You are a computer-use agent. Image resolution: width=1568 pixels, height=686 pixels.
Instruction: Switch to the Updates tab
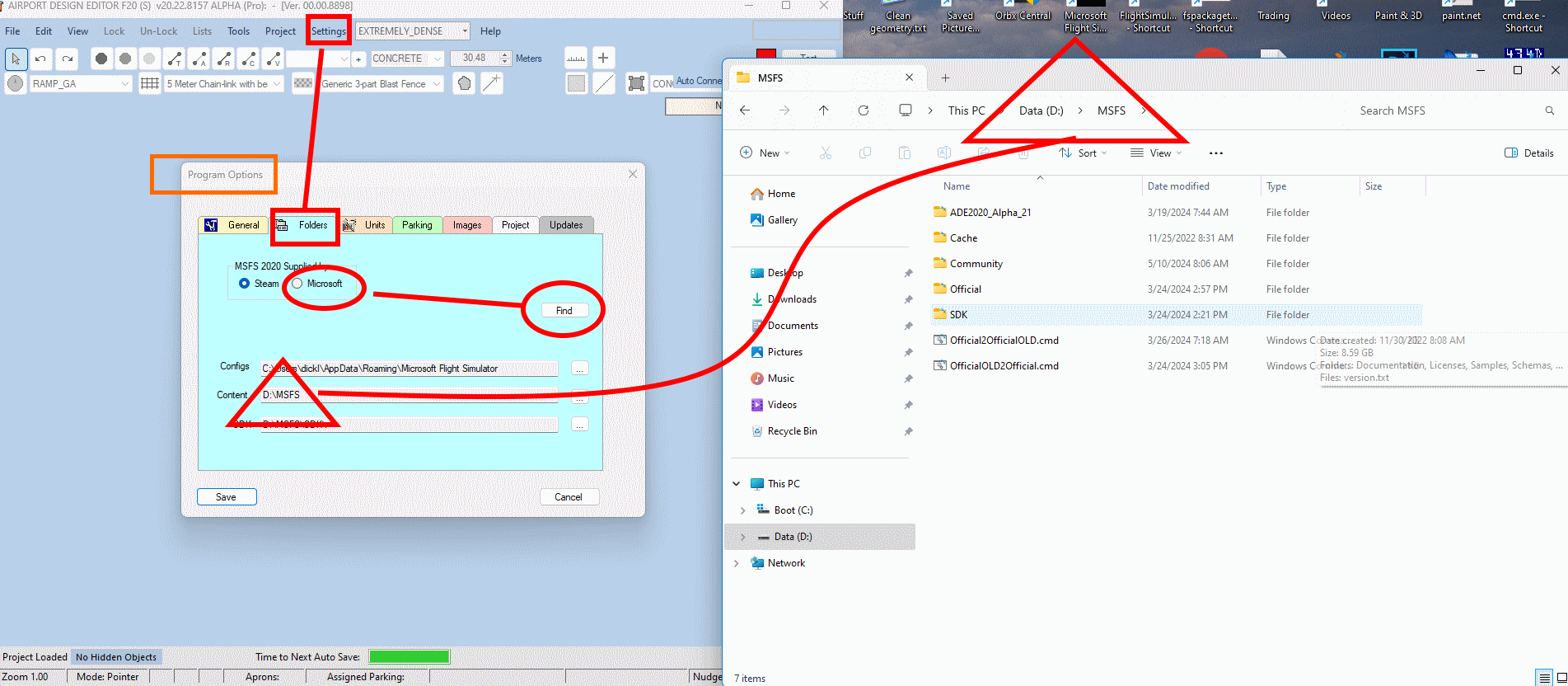566,225
